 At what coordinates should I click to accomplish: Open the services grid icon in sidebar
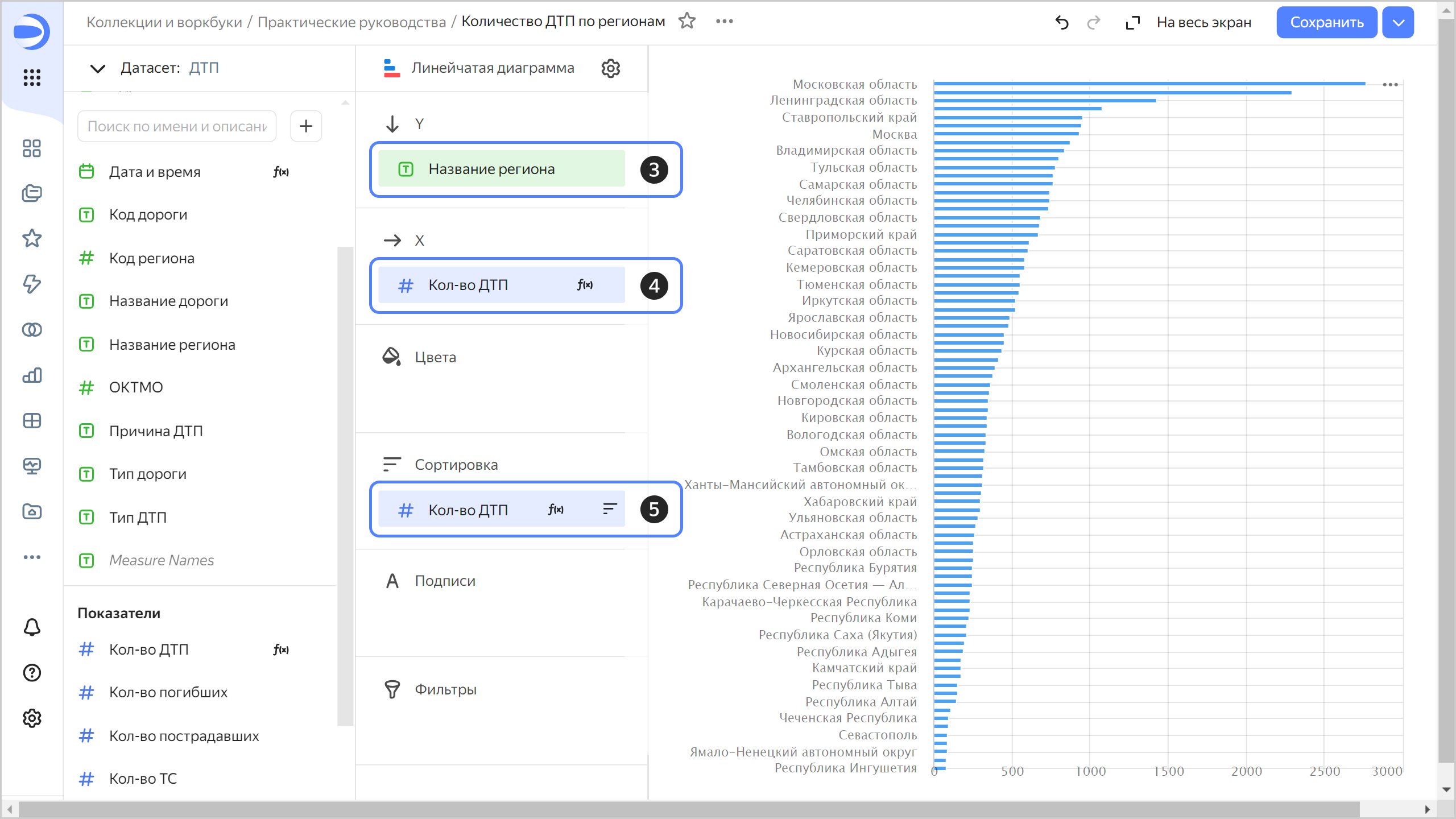(32, 77)
